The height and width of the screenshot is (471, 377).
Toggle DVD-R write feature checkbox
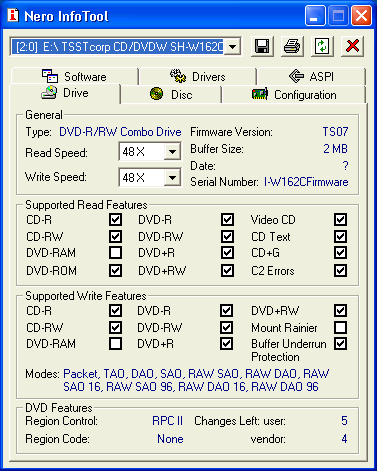[226, 311]
